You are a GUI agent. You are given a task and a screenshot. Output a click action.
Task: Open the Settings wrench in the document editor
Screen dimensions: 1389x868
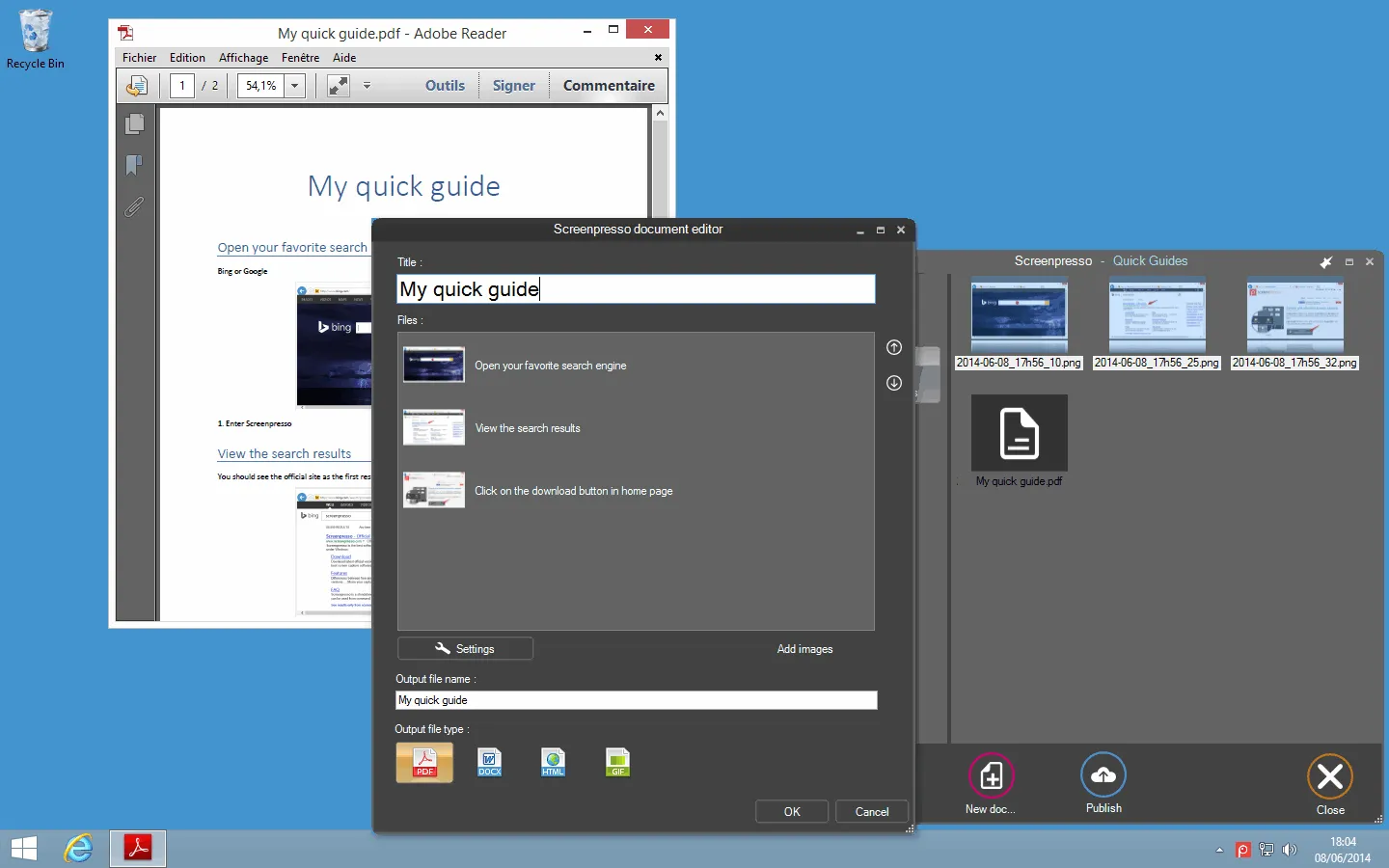pos(465,648)
